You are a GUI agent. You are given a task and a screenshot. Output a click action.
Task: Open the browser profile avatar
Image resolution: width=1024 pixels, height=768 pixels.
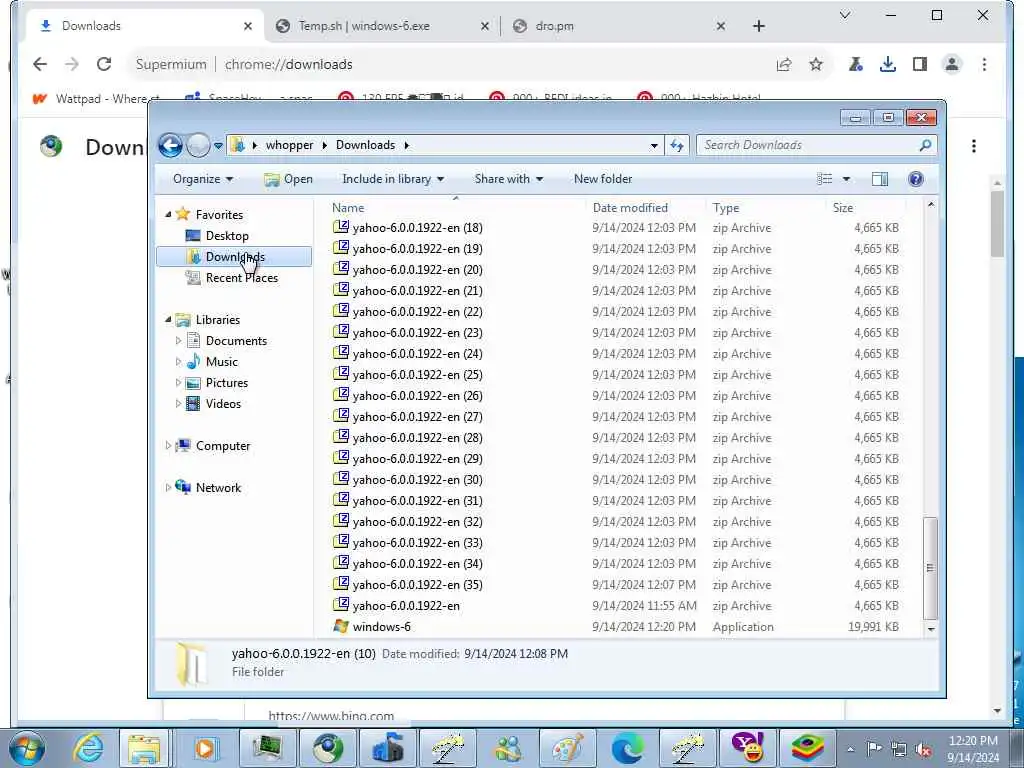coord(952,64)
